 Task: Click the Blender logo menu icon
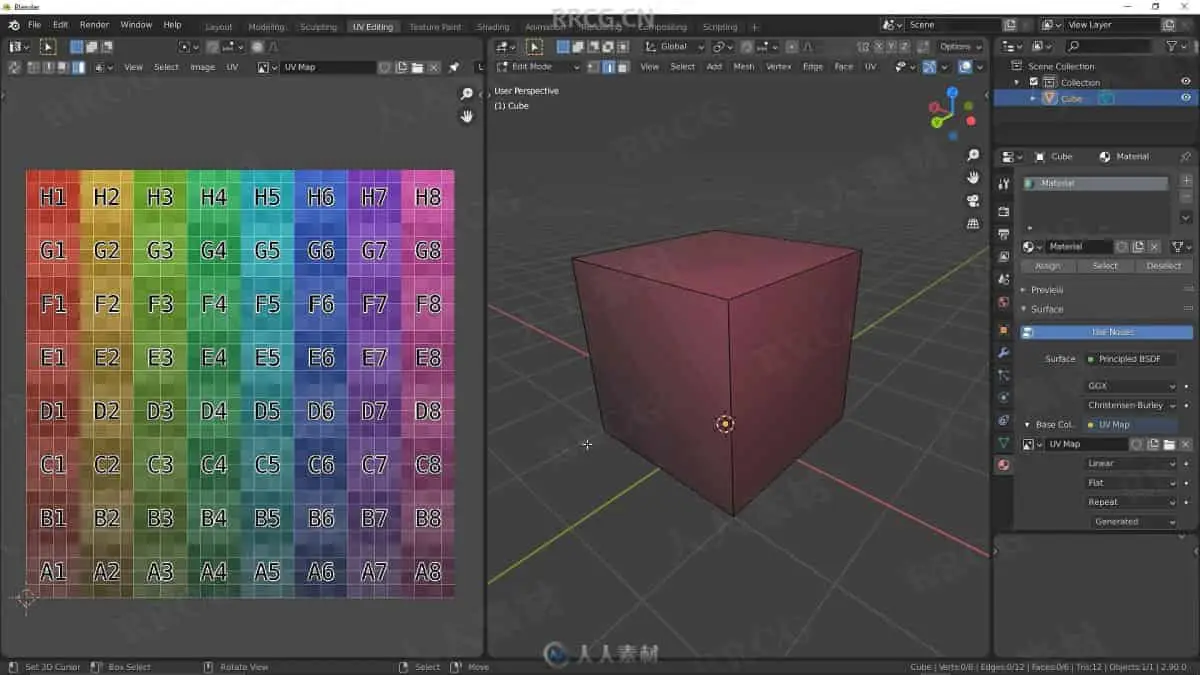pos(14,24)
